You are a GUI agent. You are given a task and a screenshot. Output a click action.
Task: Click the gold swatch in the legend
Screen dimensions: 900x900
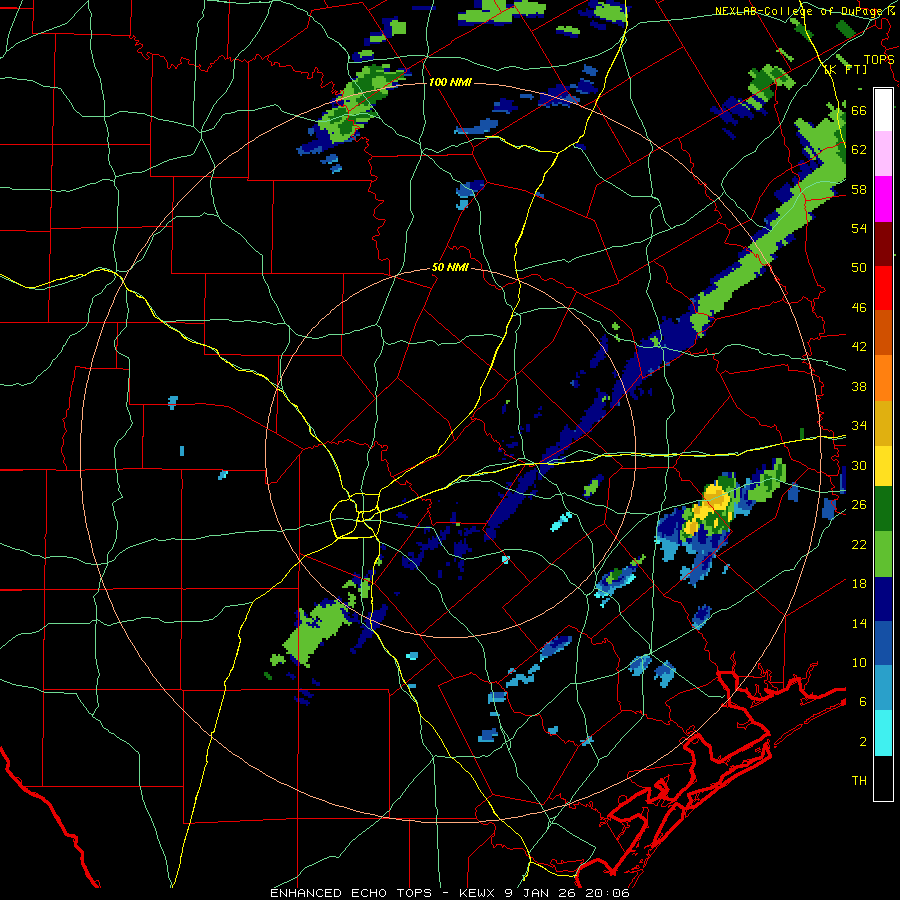(883, 423)
